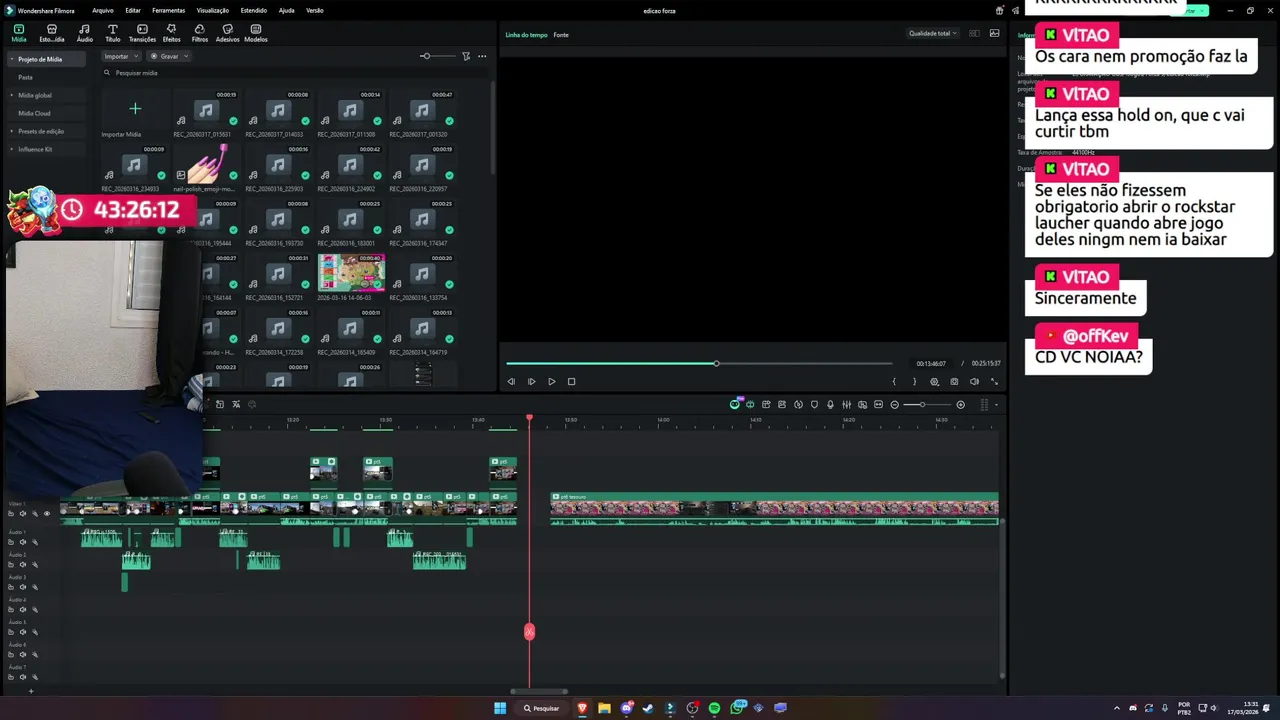This screenshot has width=1280, height=720.
Task: Open the Qualidade total dropdown
Action: (932, 33)
